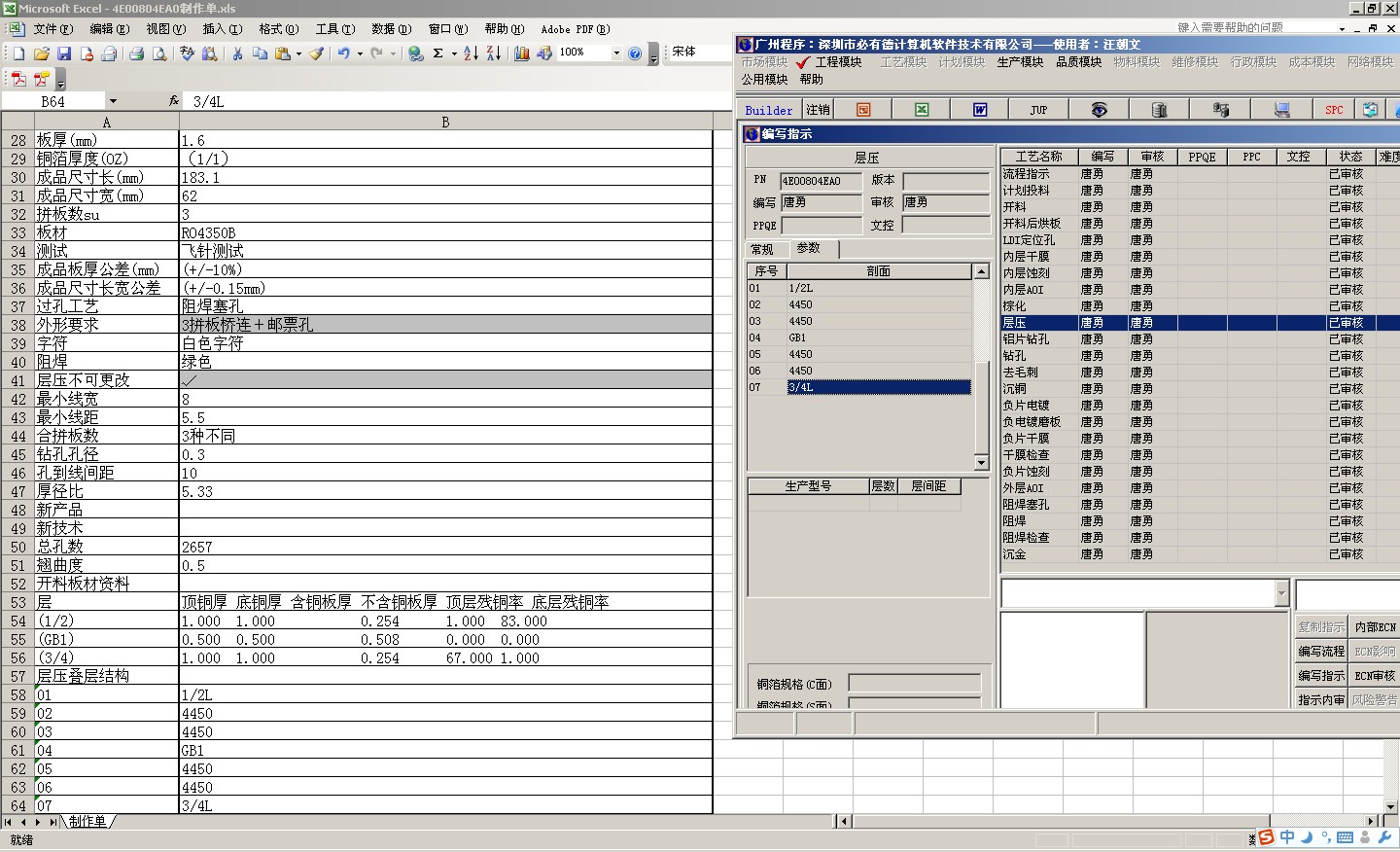Open the Chart Wizard icon

pyautogui.click(x=522, y=53)
